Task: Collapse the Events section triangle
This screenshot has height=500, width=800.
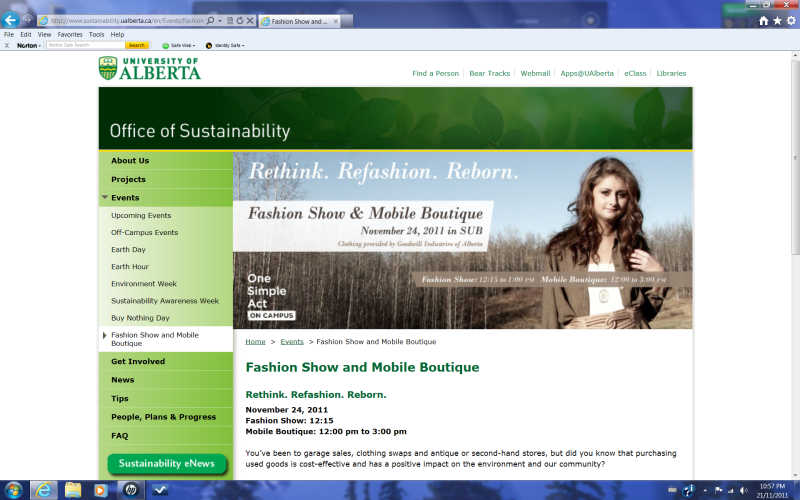Action: click(105, 197)
